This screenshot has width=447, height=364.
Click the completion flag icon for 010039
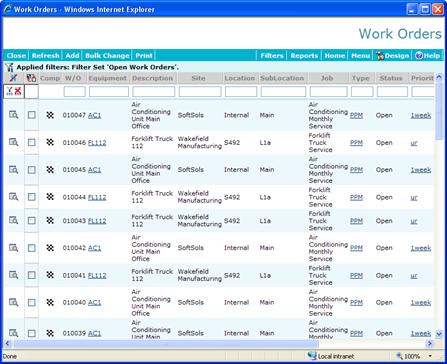(x=50, y=333)
